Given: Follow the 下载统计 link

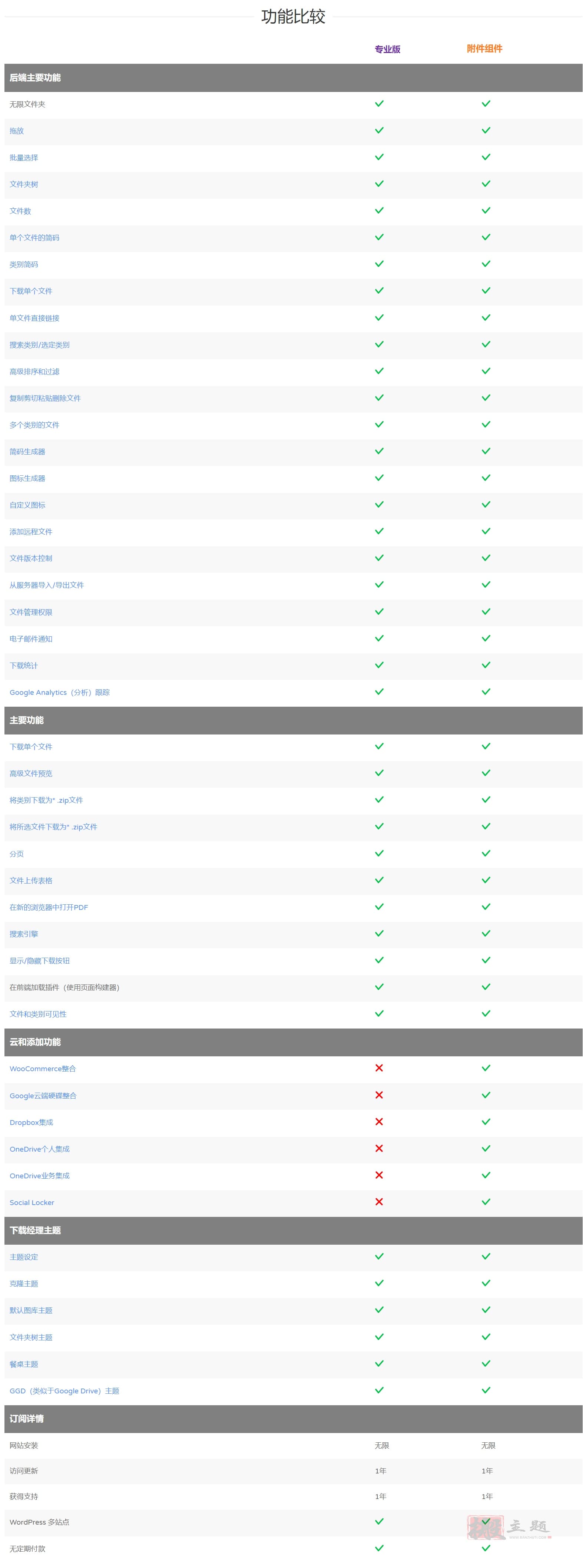Looking at the screenshot, I should tap(24, 665).
